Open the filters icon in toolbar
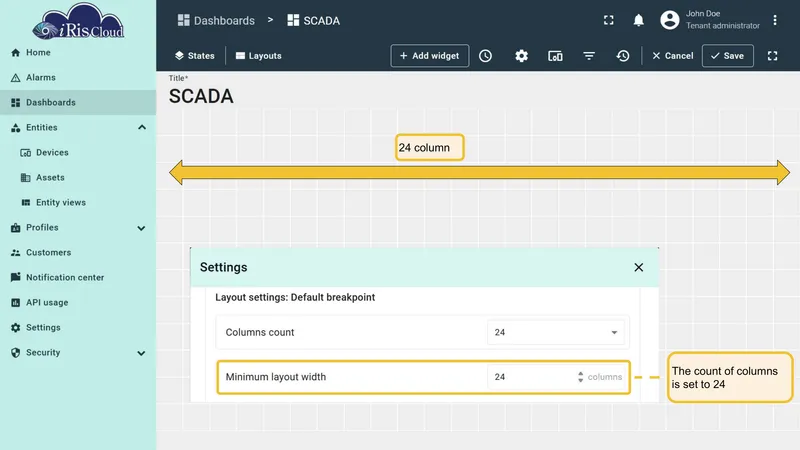This screenshot has height=450, width=800. tap(589, 56)
